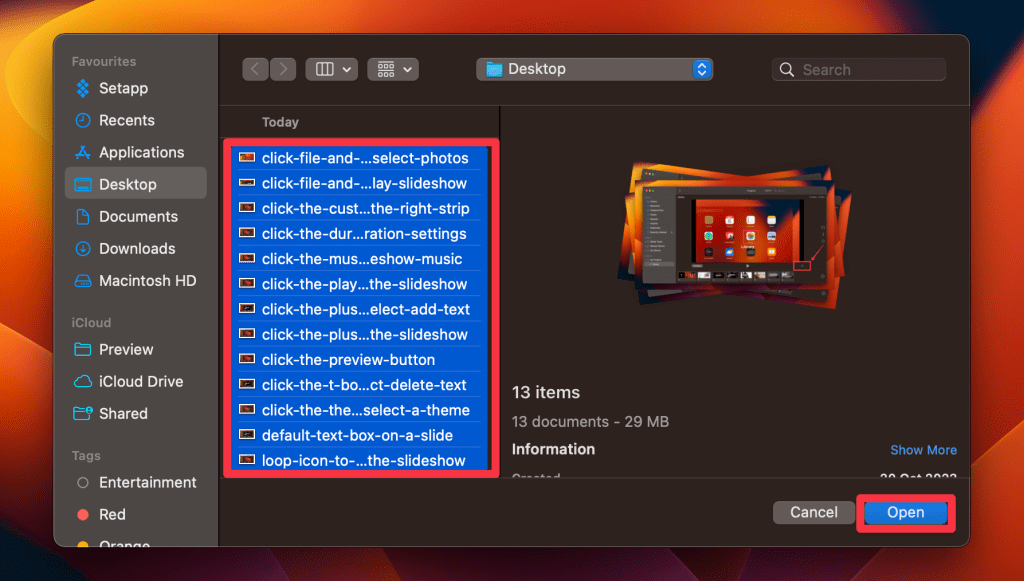Image resolution: width=1024 pixels, height=581 pixels.
Task: Select file click-file-and-...lay-slideshow
Action: pyautogui.click(x=359, y=183)
